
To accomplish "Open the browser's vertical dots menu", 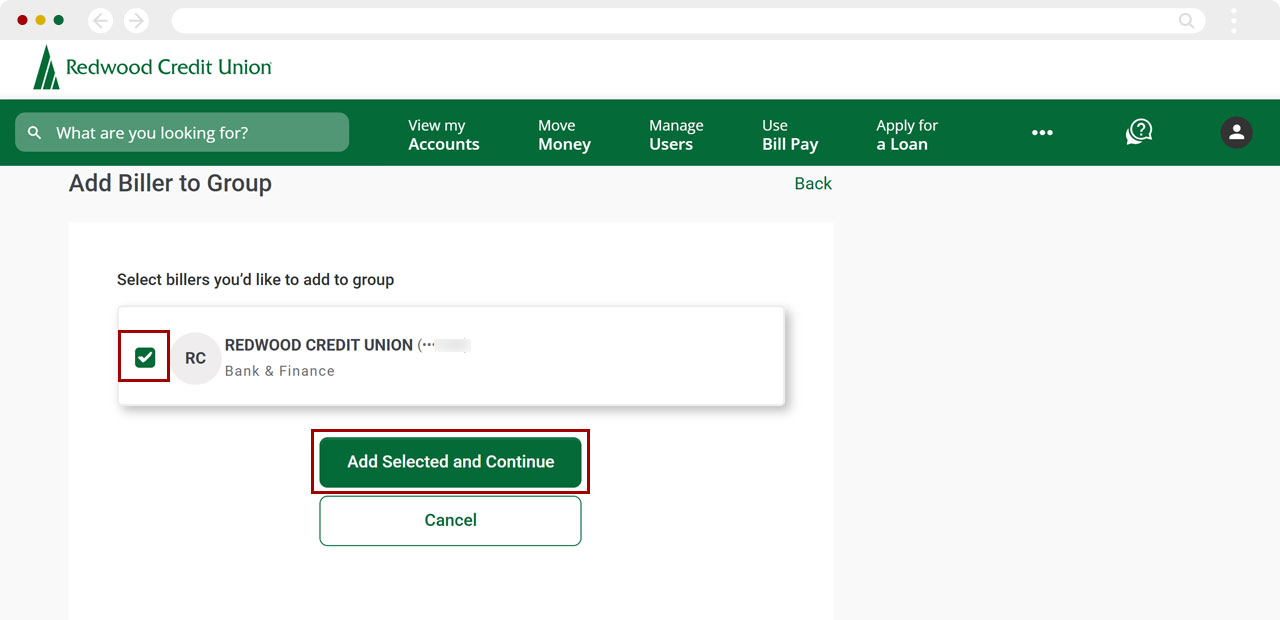I will tap(1235, 20).
